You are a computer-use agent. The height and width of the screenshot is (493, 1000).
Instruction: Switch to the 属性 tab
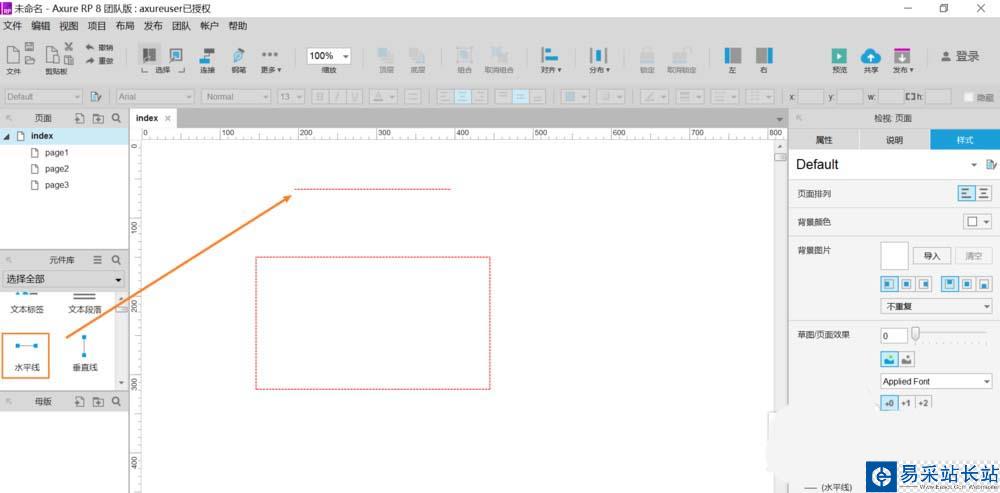pos(824,140)
